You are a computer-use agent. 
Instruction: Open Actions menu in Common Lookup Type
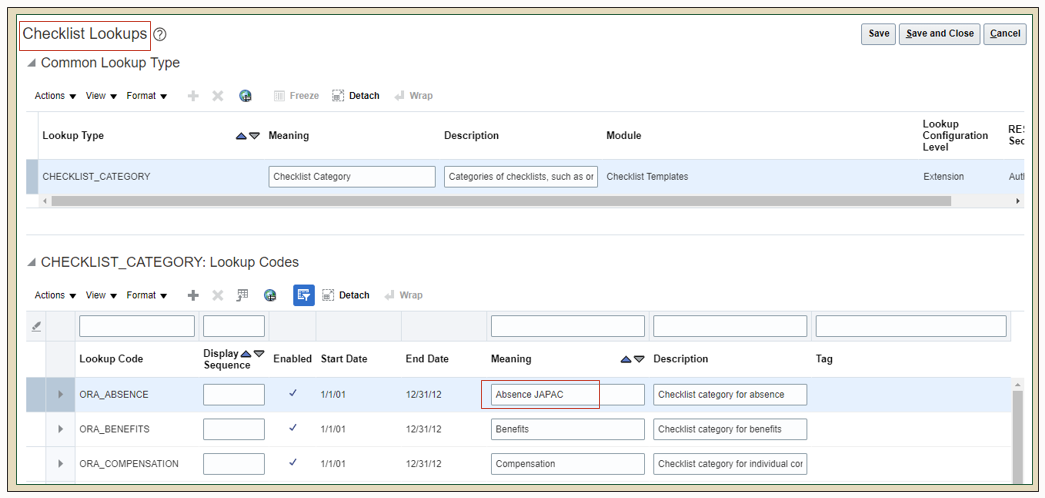pyautogui.click(x=55, y=96)
